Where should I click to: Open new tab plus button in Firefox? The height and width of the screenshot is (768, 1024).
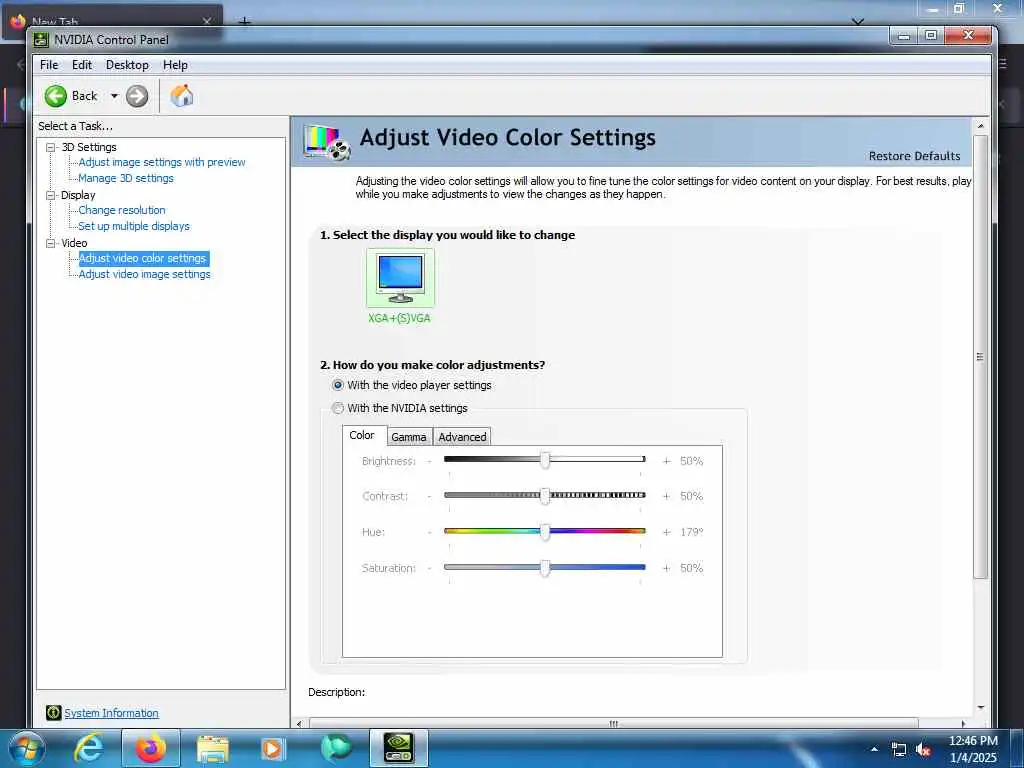pyautogui.click(x=244, y=22)
